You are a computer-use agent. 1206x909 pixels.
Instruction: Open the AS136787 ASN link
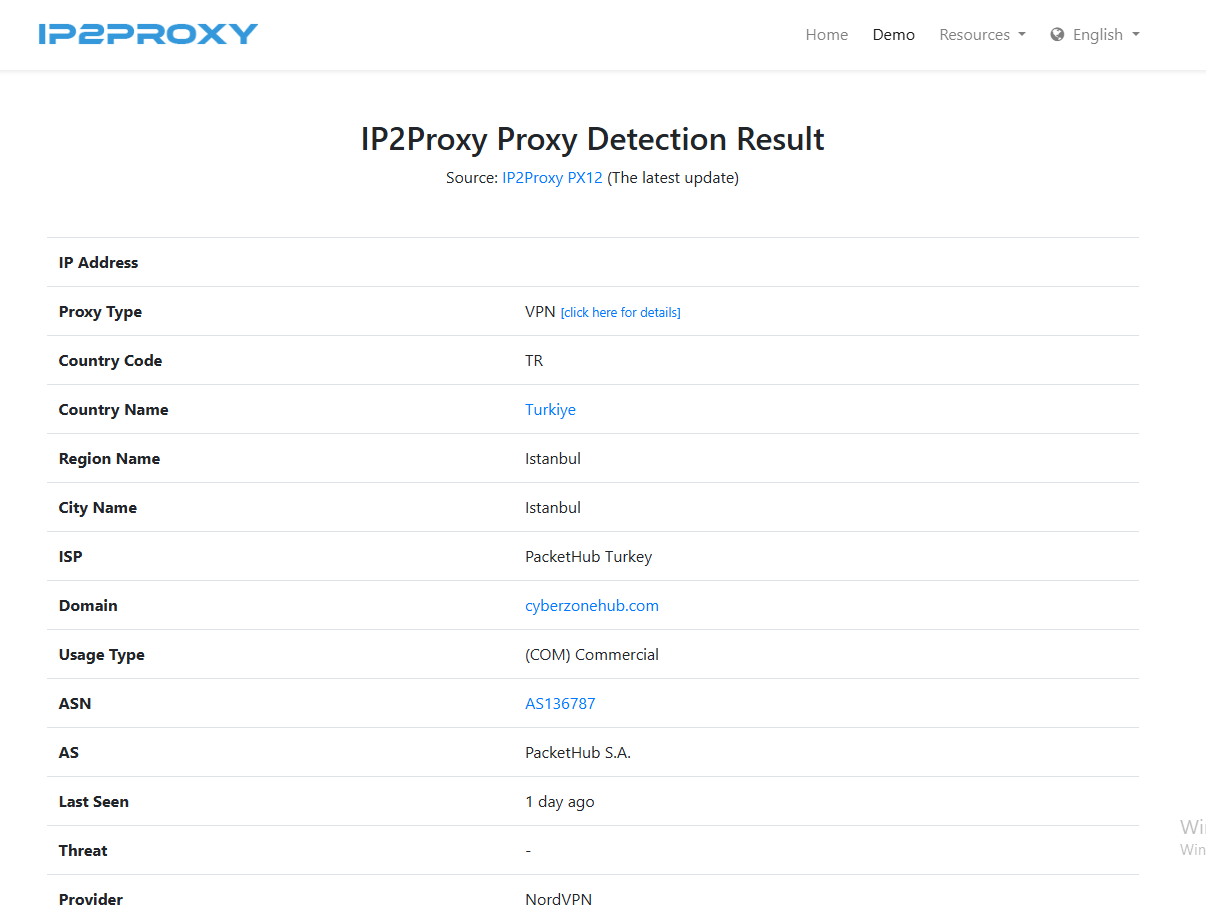[x=560, y=704]
